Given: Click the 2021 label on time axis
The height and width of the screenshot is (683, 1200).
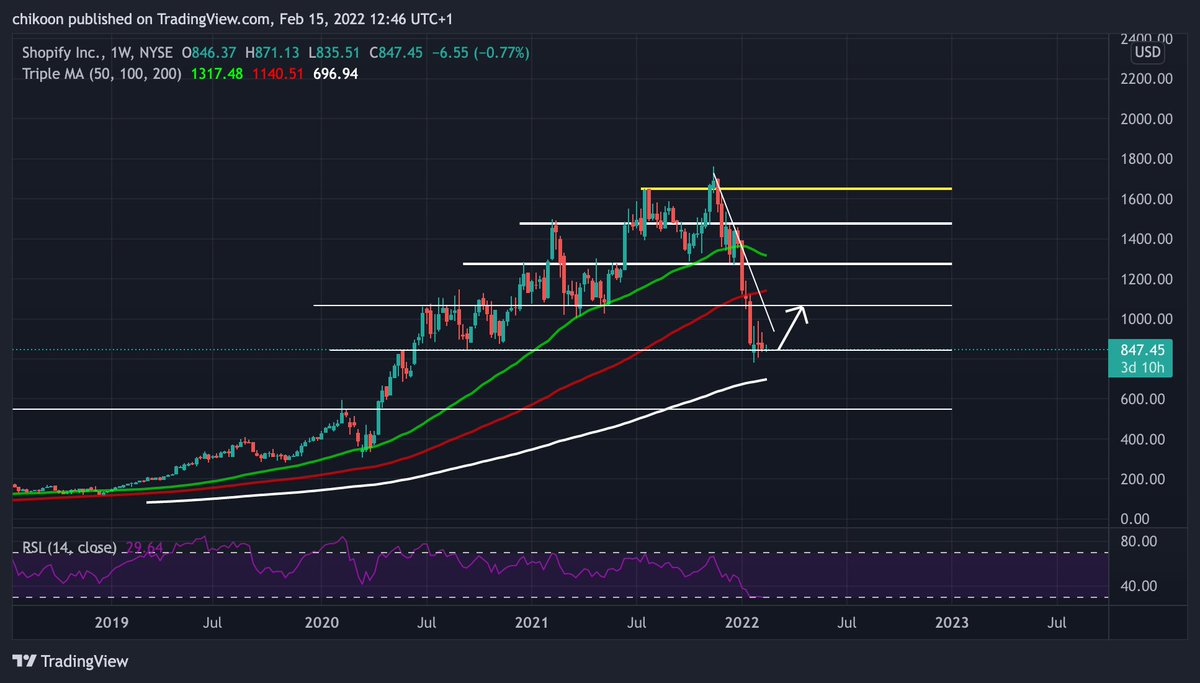Looking at the screenshot, I should (x=531, y=623).
